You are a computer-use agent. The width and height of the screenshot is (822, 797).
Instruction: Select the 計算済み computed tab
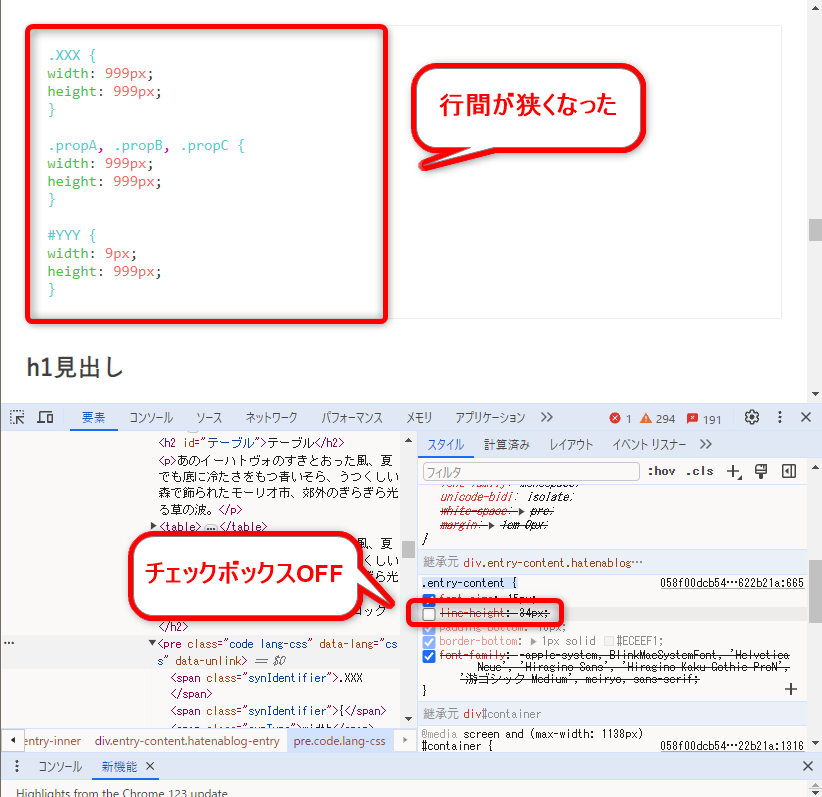tap(506, 445)
